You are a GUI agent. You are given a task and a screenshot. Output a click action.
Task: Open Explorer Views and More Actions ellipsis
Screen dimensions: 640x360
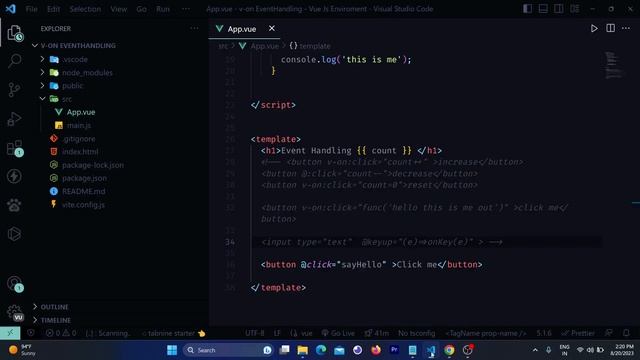(194, 28)
